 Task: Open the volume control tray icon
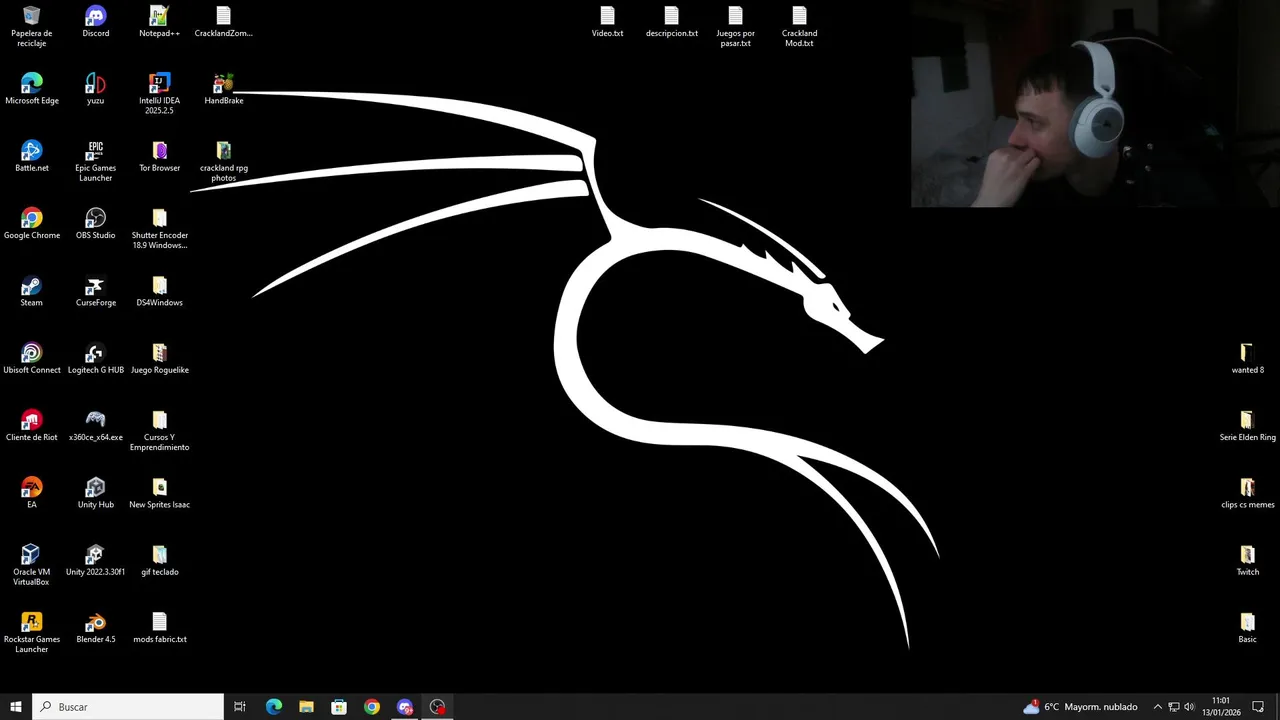pyautogui.click(x=1190, y=707)
